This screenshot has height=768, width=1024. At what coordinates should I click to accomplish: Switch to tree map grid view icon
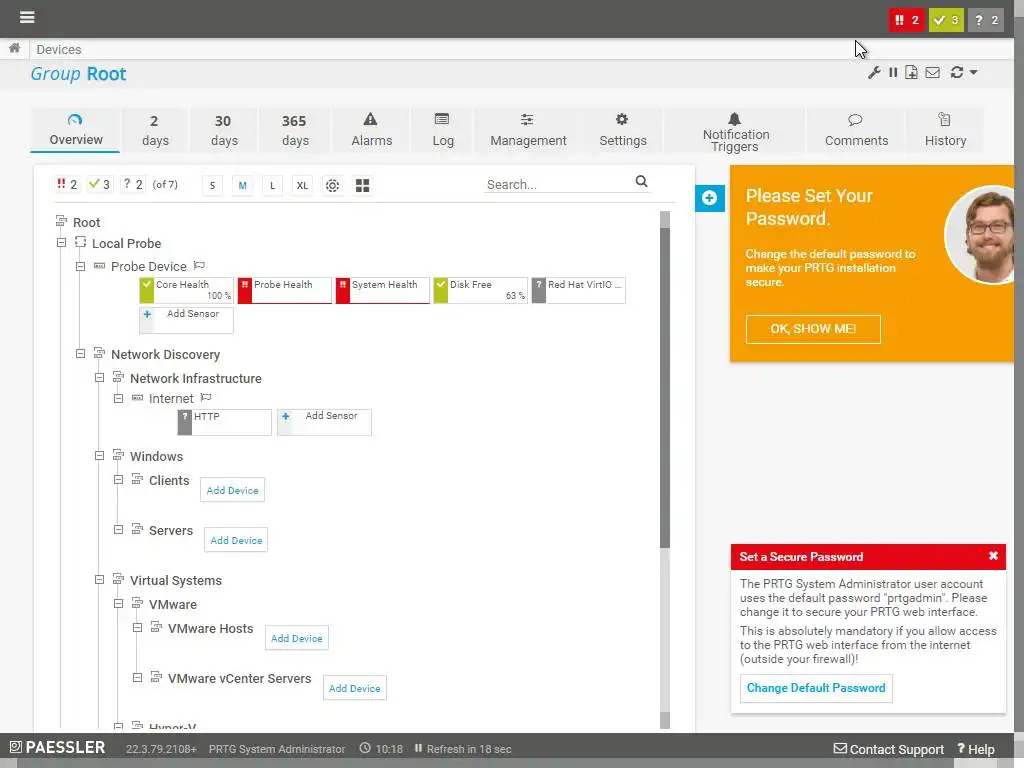point(362,185)
